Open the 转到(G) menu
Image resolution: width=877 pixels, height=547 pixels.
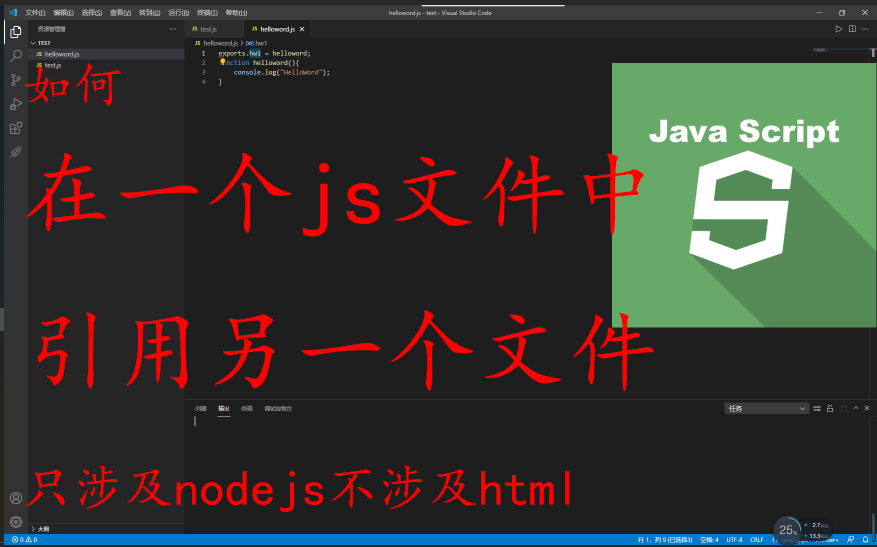click(x=149, y=12)
